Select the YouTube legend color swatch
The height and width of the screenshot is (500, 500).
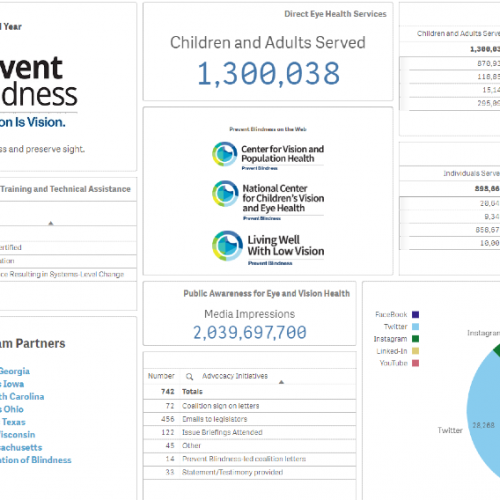pos(415,363)
